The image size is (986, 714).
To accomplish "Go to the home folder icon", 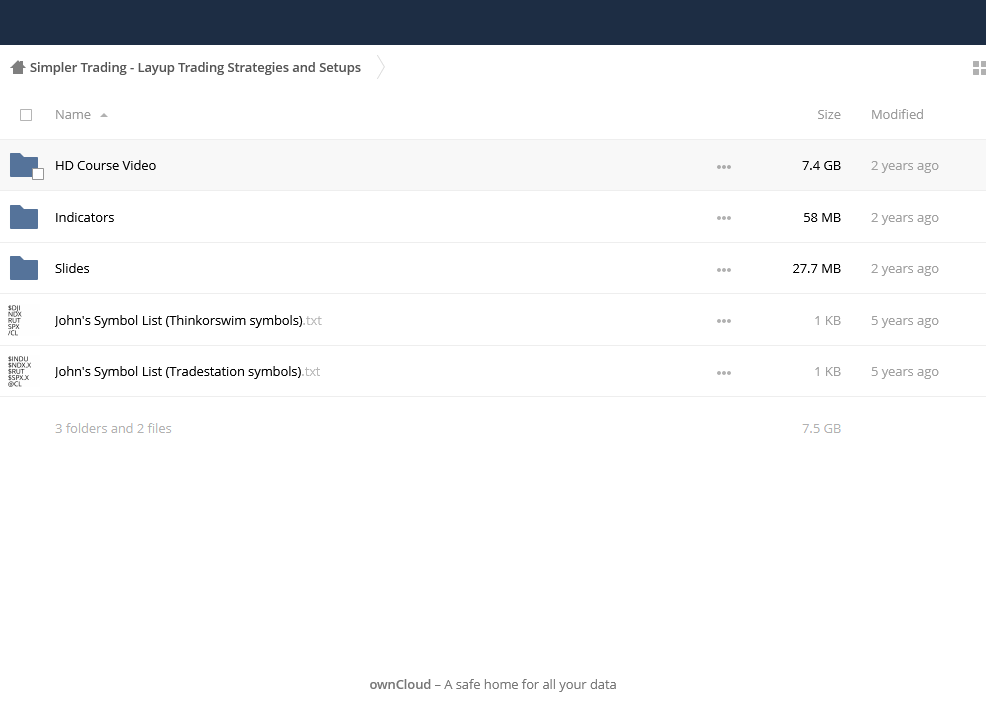I will (18, 67).
